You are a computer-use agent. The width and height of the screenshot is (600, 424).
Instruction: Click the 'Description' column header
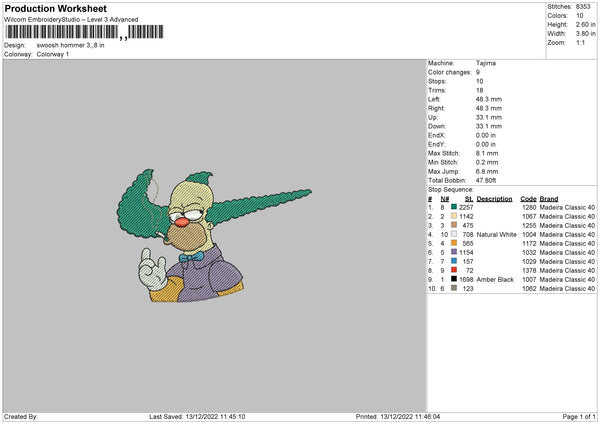[x=494, y=199]
